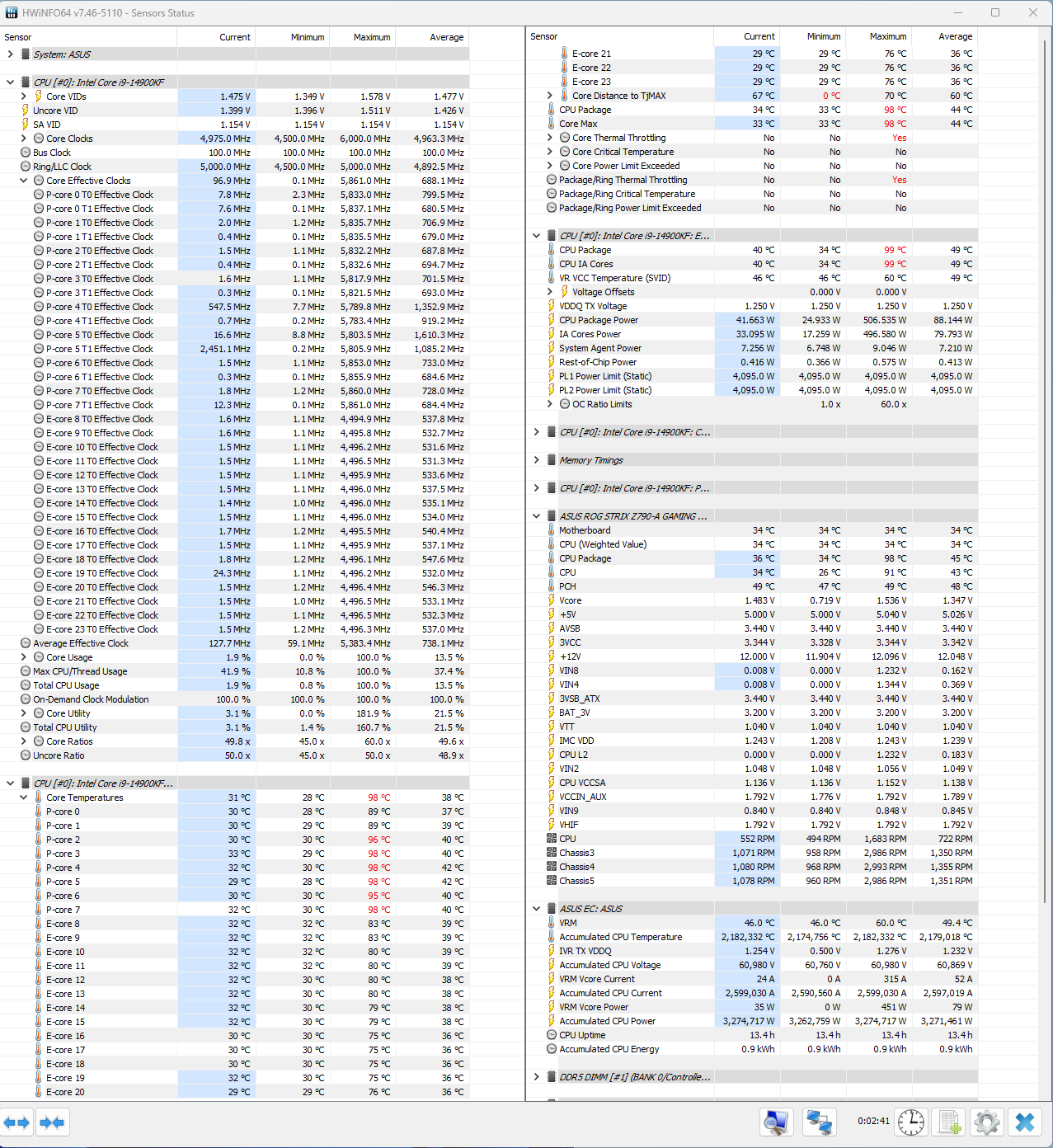This screenshot has height=1148, width=1053.
Task: Expand the System: ASUS group
Action: pos(10,54)
